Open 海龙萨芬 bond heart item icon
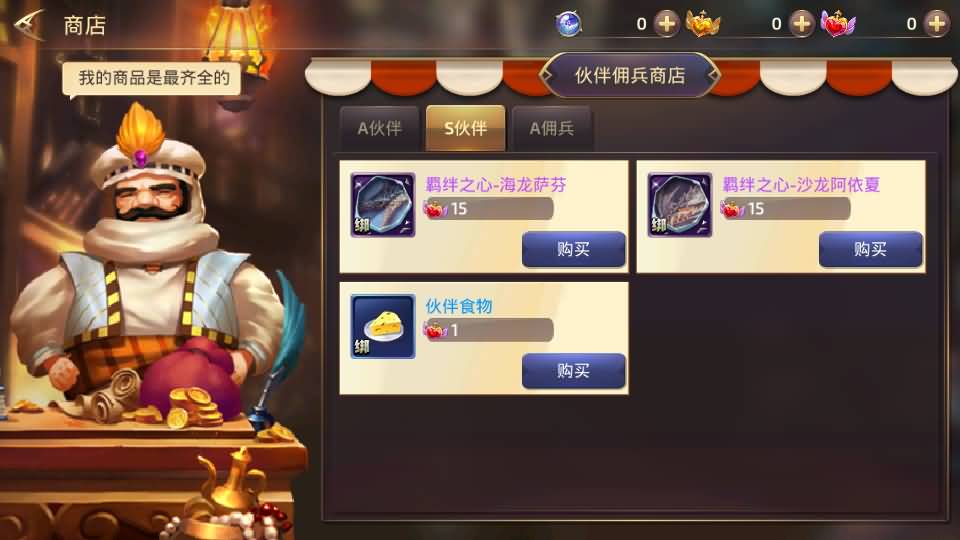This screenshot has height=540, width=960. tap(383, 204)
